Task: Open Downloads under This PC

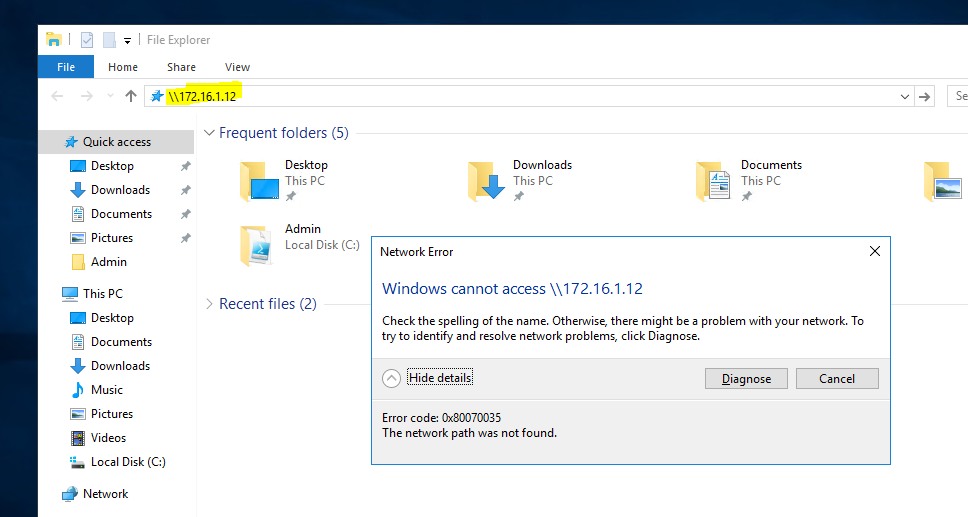Action: click(x=120, y=366)
